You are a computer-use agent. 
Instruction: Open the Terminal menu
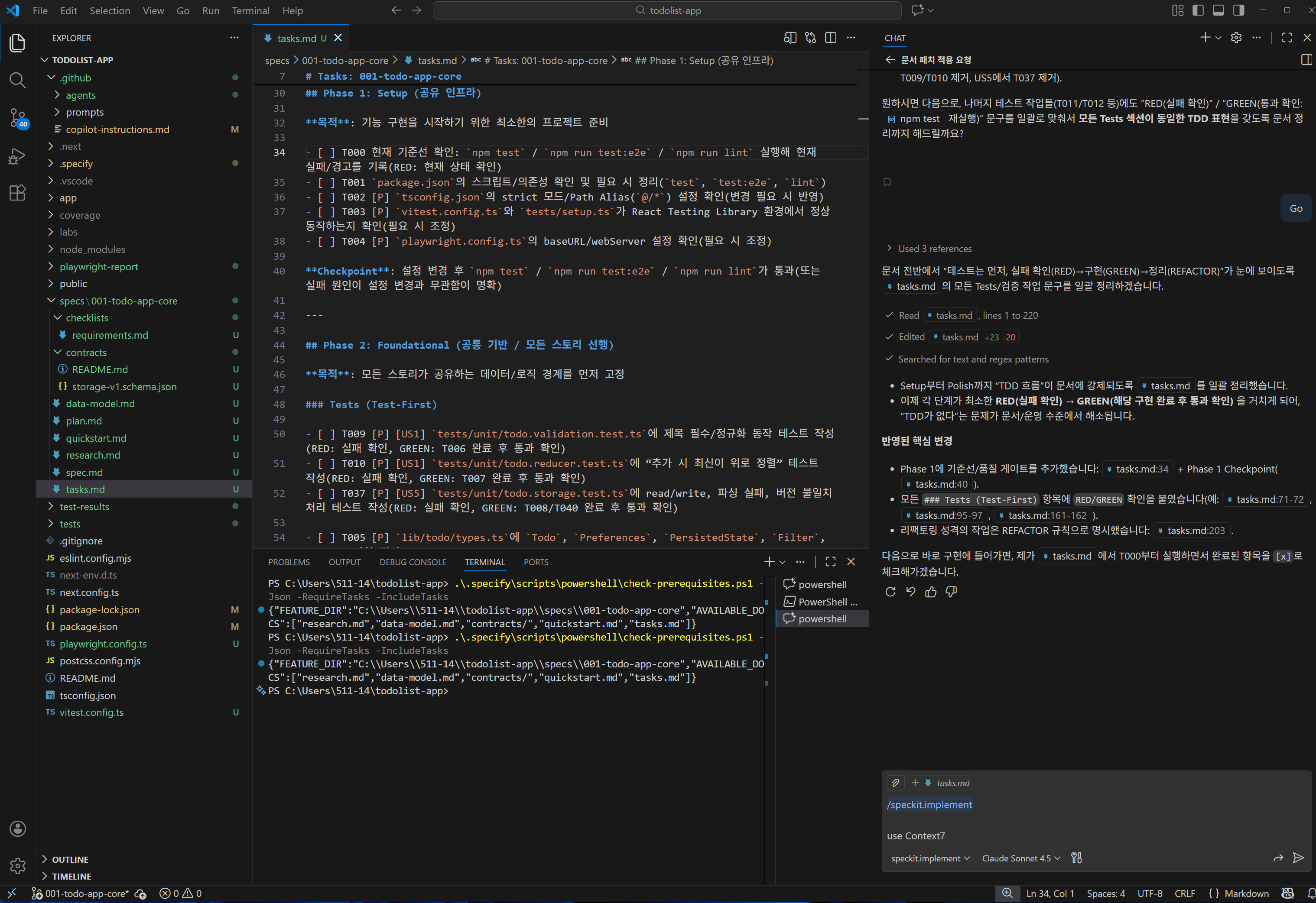(x=250, y=10)
